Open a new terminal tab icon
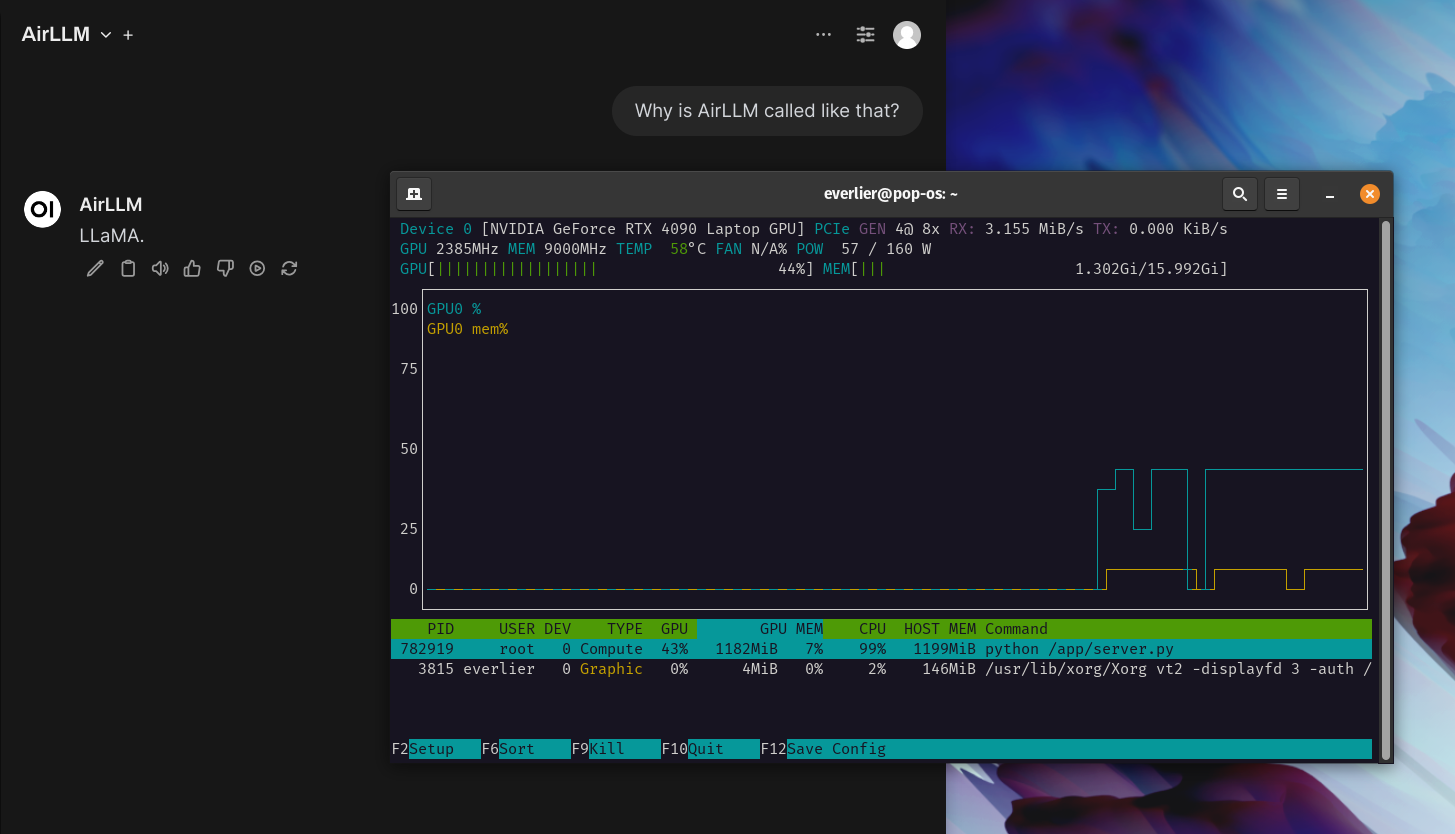Screen dimensions: 1455x834 point(414,194)
